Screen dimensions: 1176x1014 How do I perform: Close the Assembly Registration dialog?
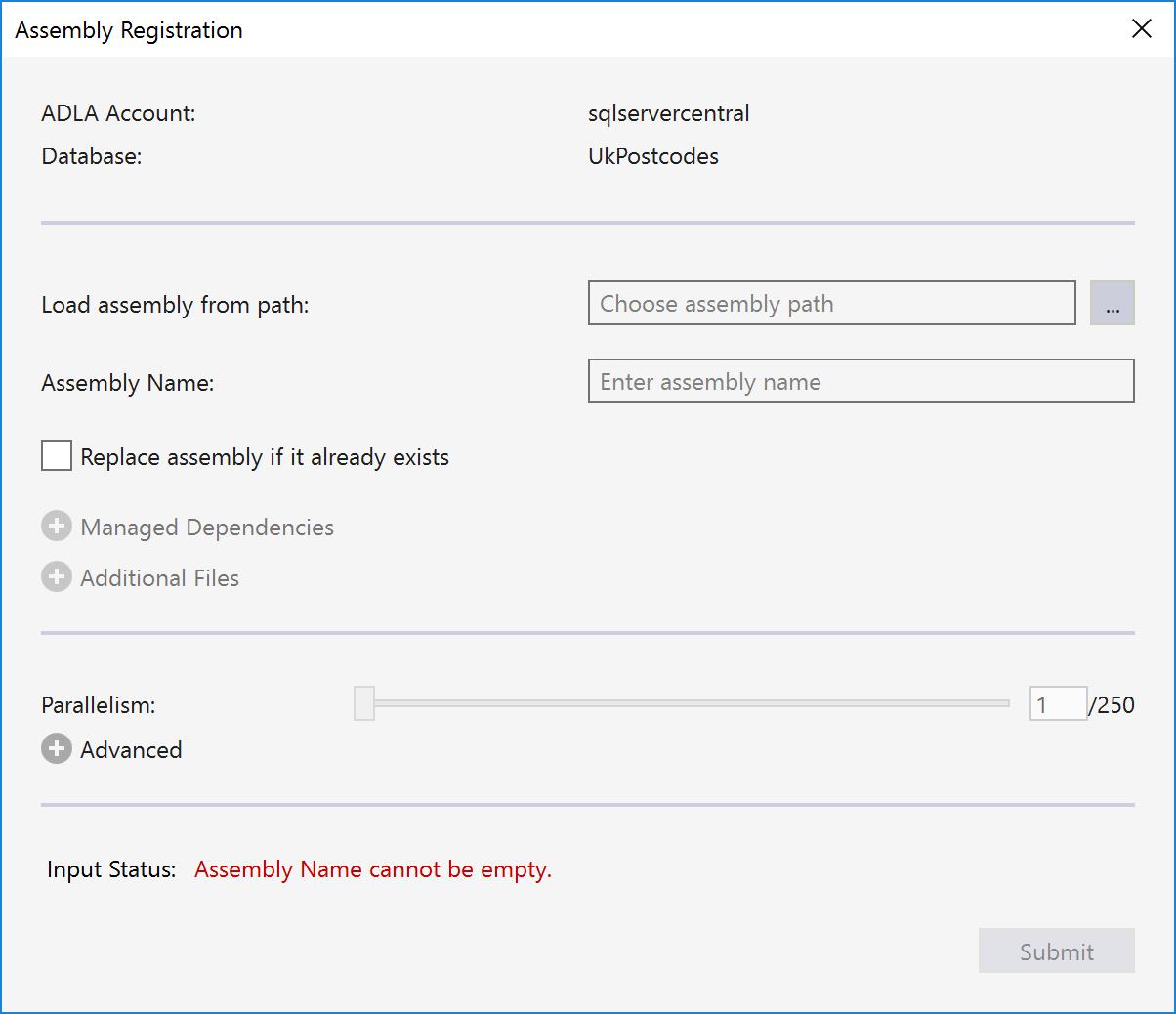(1141, 29)
